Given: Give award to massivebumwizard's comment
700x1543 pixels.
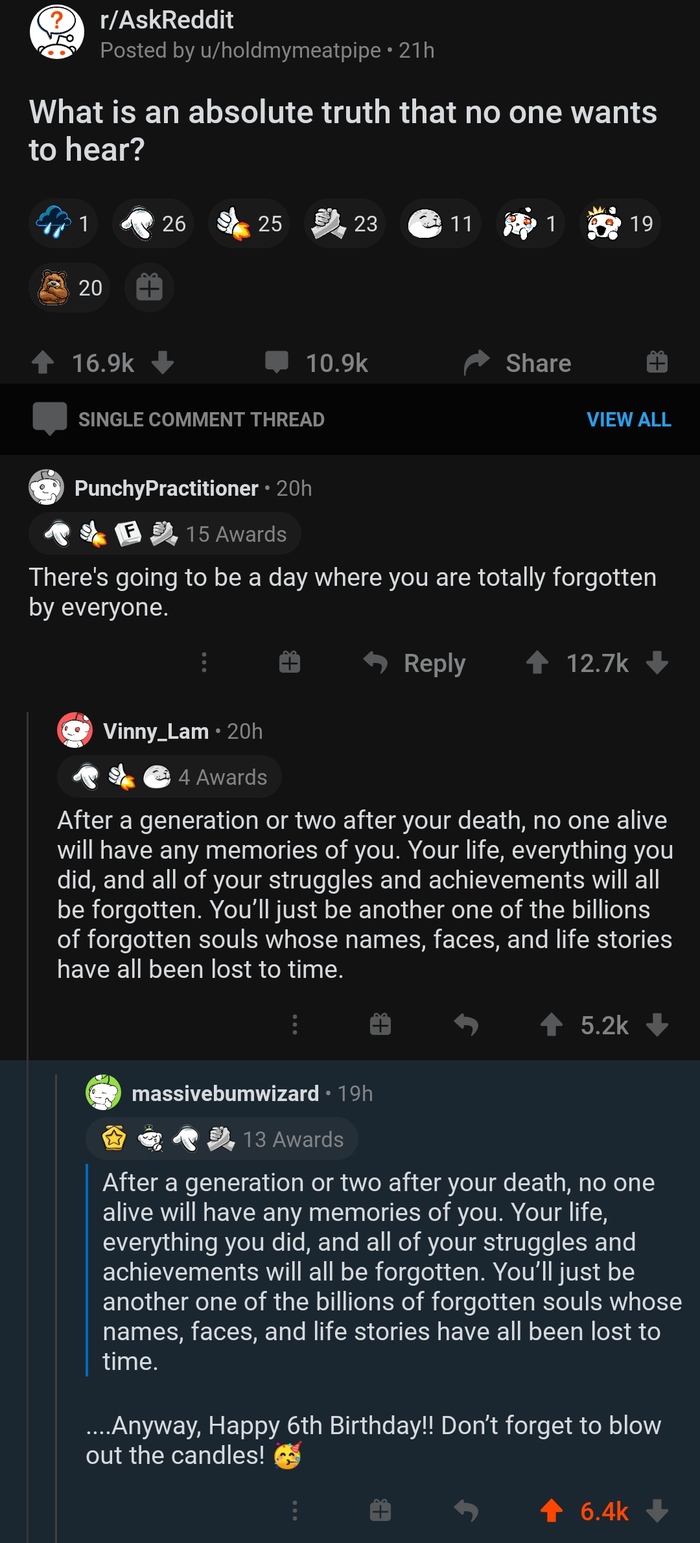Looking at the screenshot, I should (x=380, y=1510).
